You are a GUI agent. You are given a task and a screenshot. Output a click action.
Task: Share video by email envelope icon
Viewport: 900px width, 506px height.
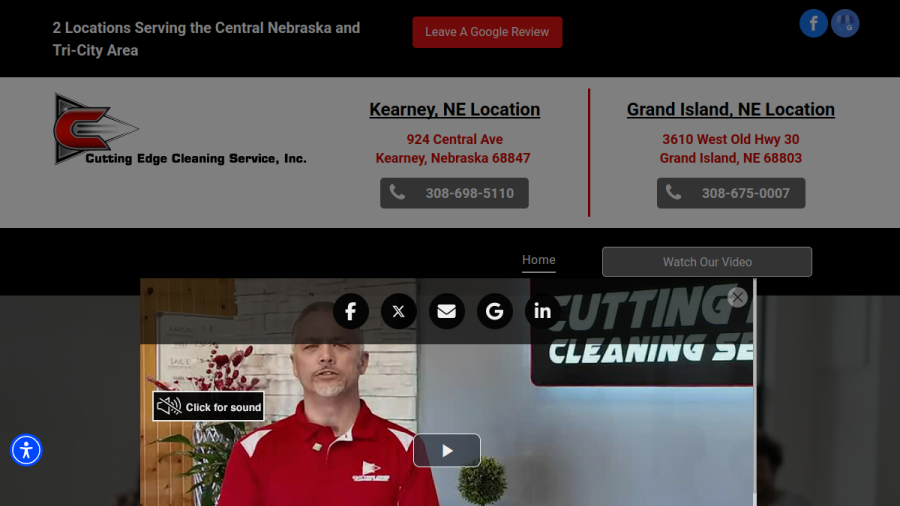pyautogui.click(x=447, y=312)
